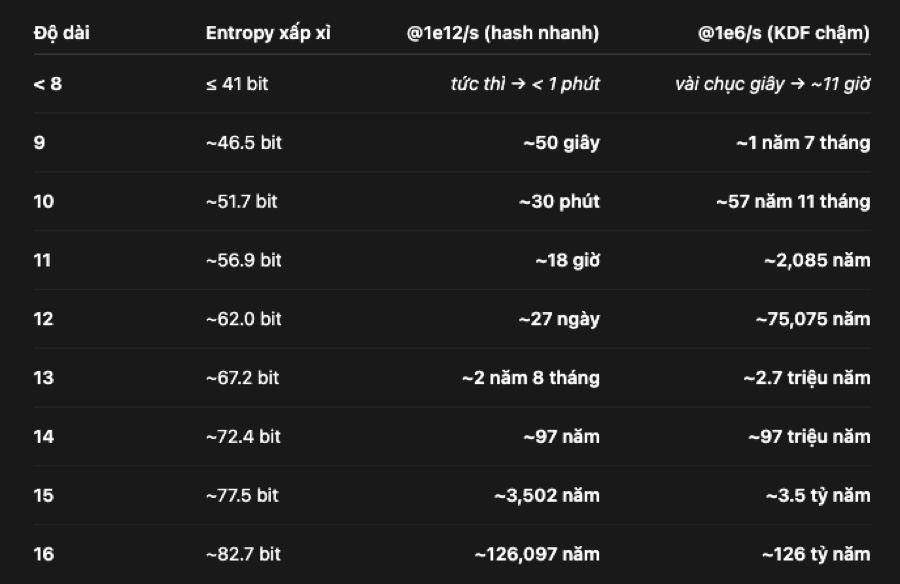This screenshot has height=584, width=900.
Task: Click "vài chục giây → ~11 giờ" cell
Action: [x=772, y=84]
